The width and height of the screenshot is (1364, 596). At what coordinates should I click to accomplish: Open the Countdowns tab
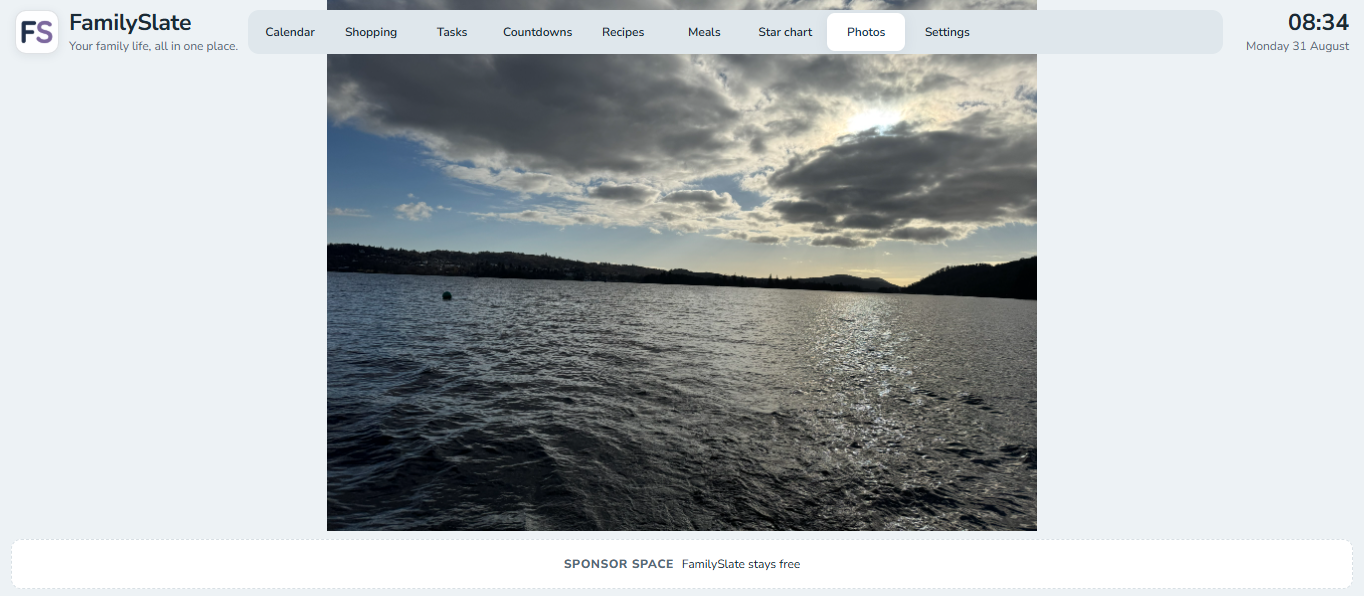tap(538, 32)
